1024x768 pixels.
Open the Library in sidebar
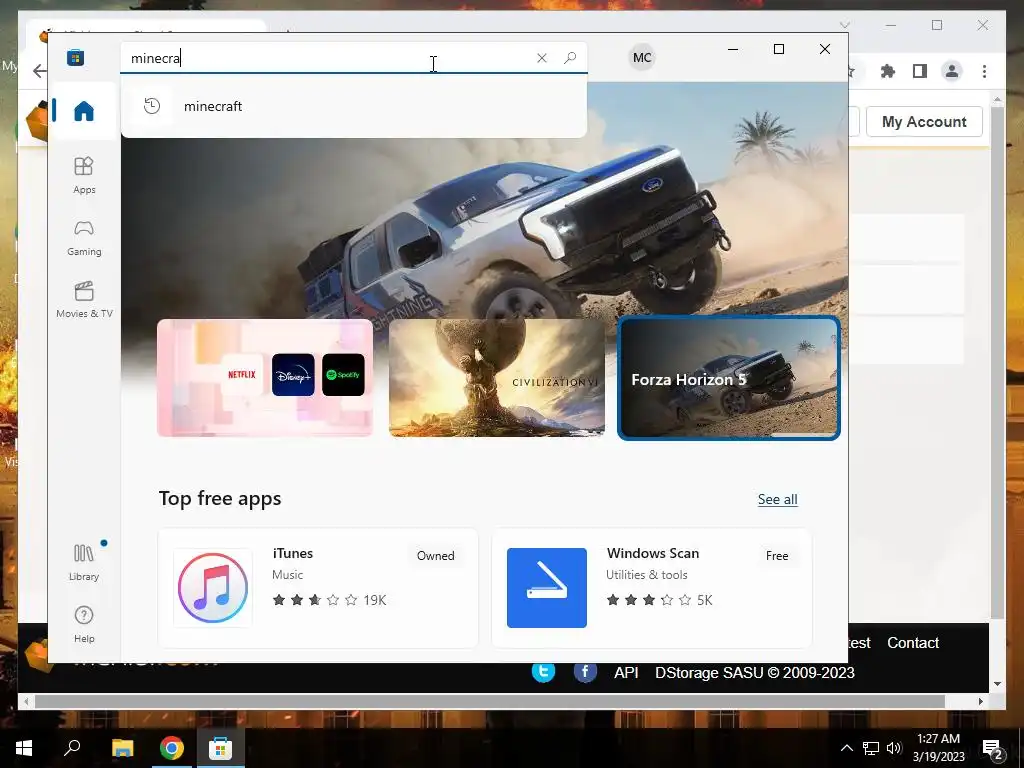[84, 562]
